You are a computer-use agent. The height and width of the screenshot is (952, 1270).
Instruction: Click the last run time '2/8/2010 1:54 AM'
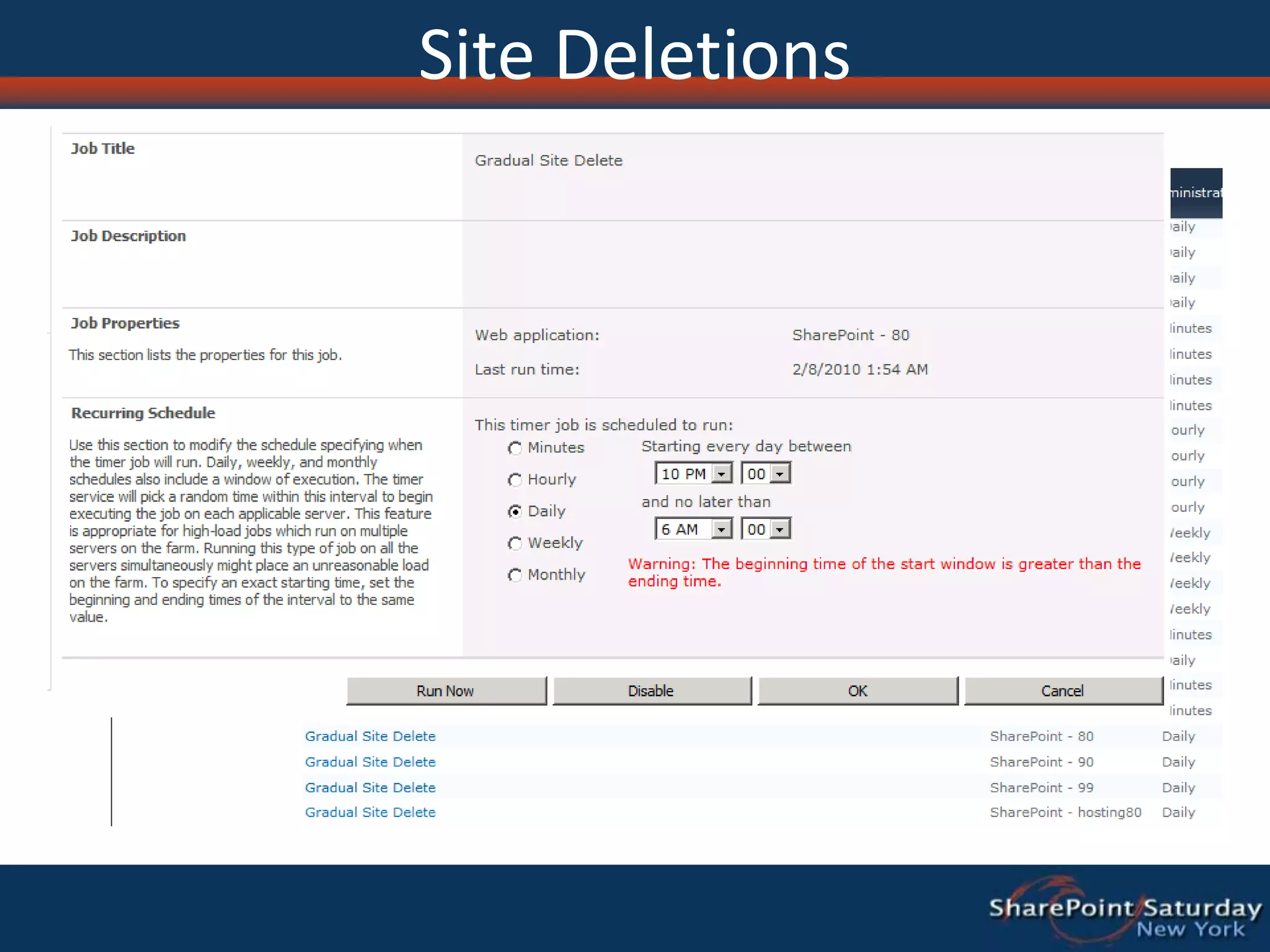(x=860, y=369)
